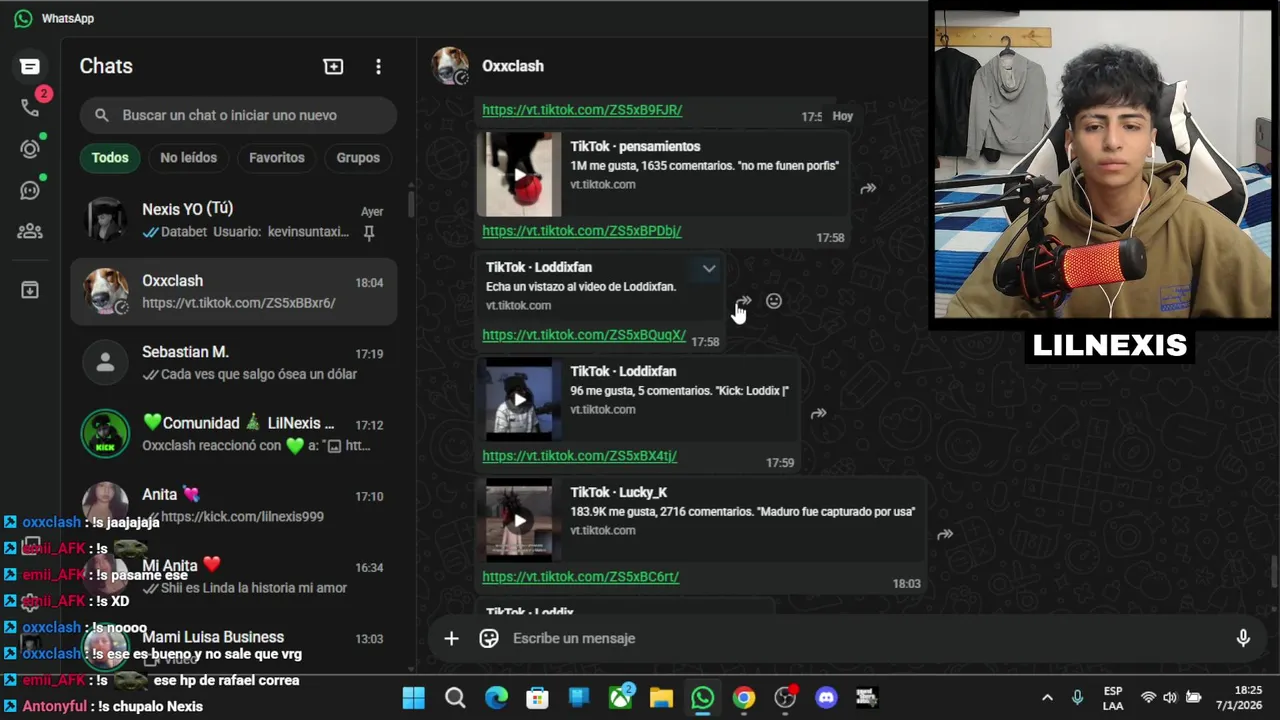This screenshot has height=720, width=1280.
Task: Open the Calls tab with badge
Action: [32, 106]
